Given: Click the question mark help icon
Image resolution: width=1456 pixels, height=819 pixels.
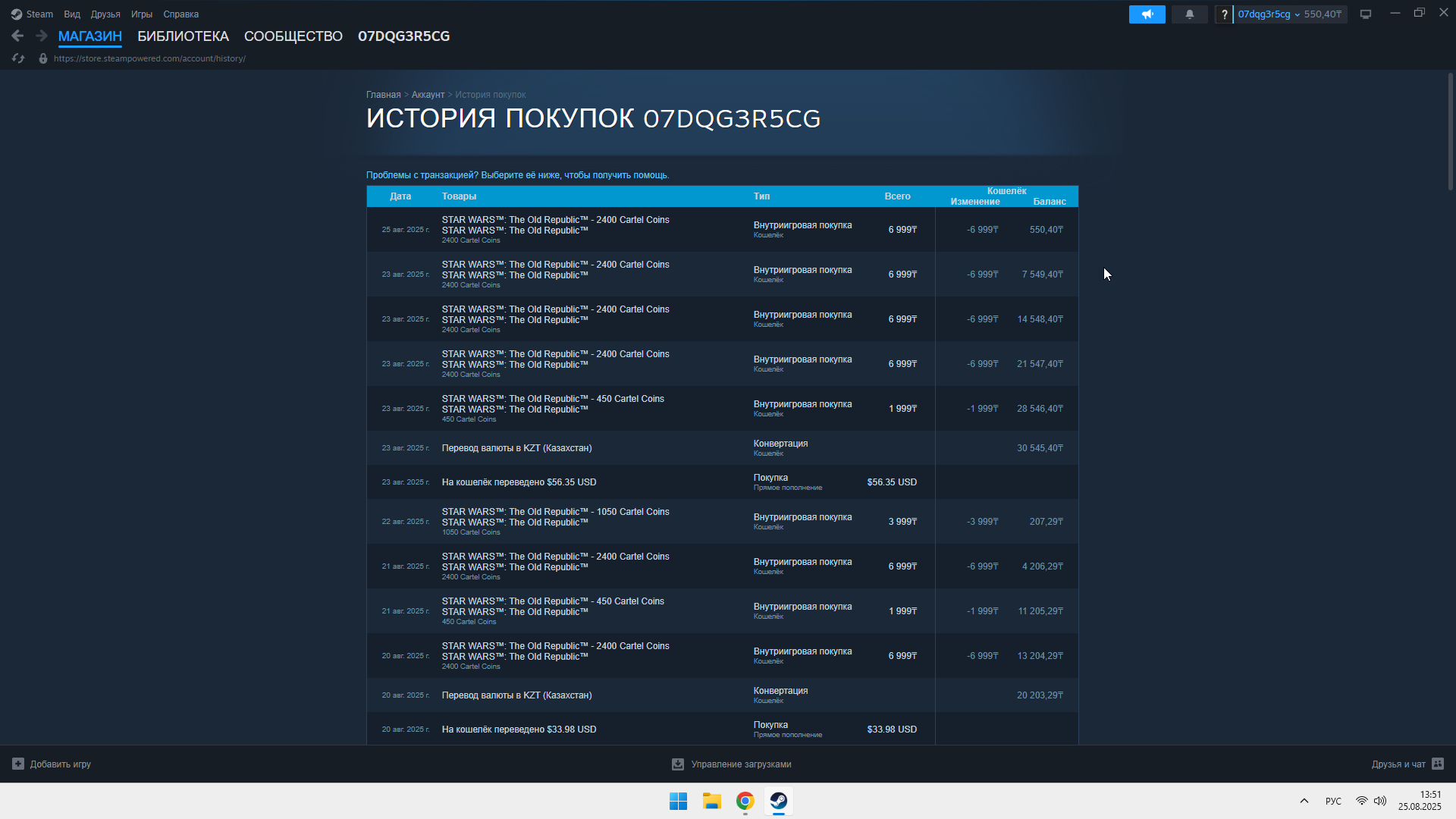Looking at the screenshot, I should click(1224, 14).
